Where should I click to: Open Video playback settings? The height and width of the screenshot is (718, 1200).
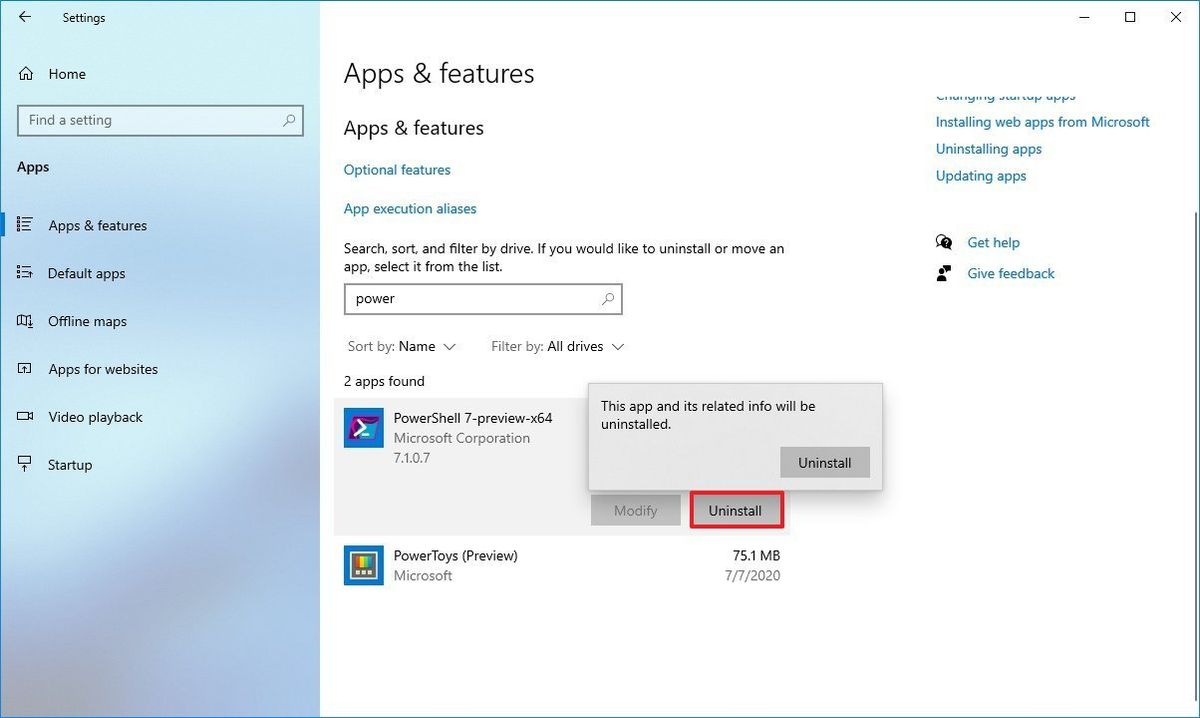pyautogui.click(x=96, y=418)
